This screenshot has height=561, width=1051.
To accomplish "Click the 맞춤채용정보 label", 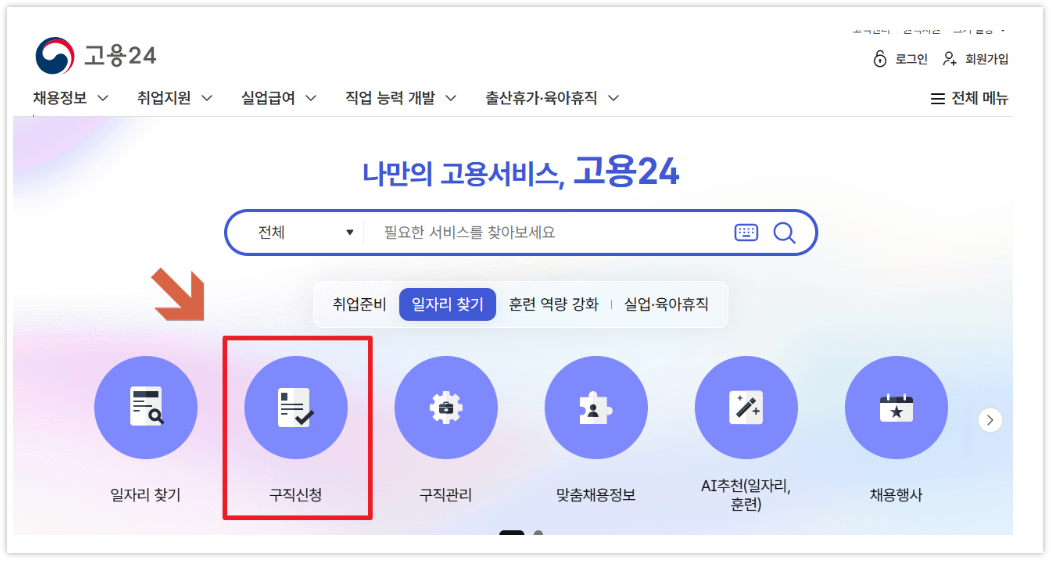I will tap(596, 495).
